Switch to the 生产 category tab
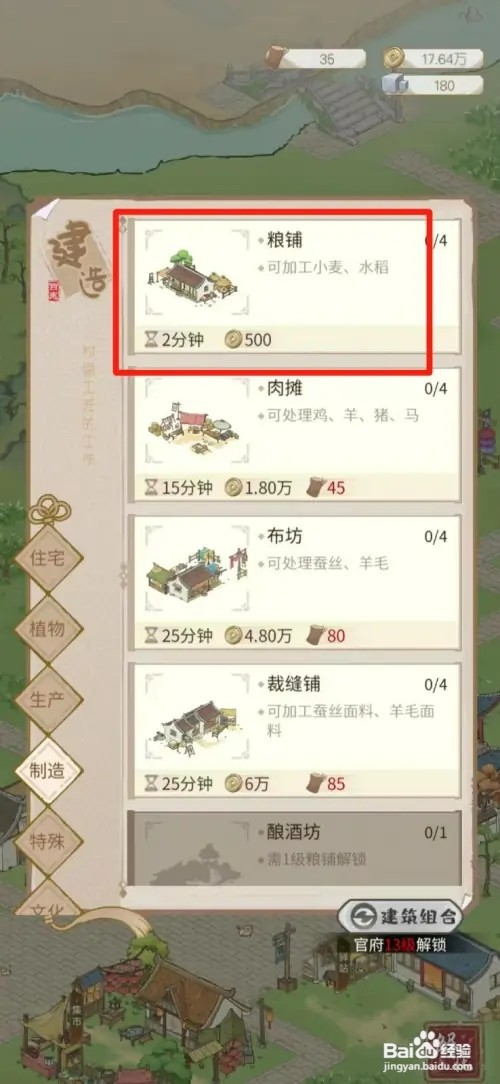This screenshot has width=500, height=1084. (x=48, y=699)
